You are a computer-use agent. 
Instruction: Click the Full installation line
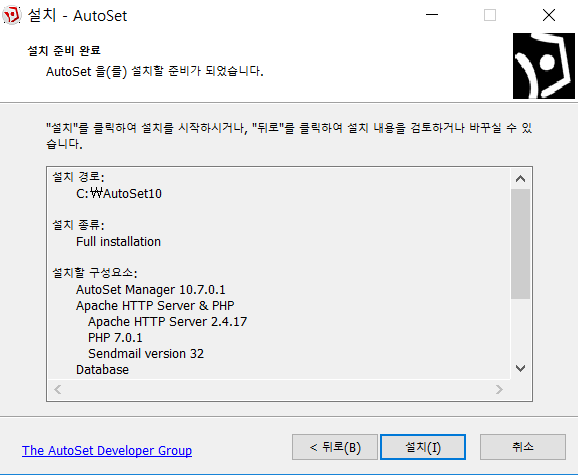coord(118,242)
